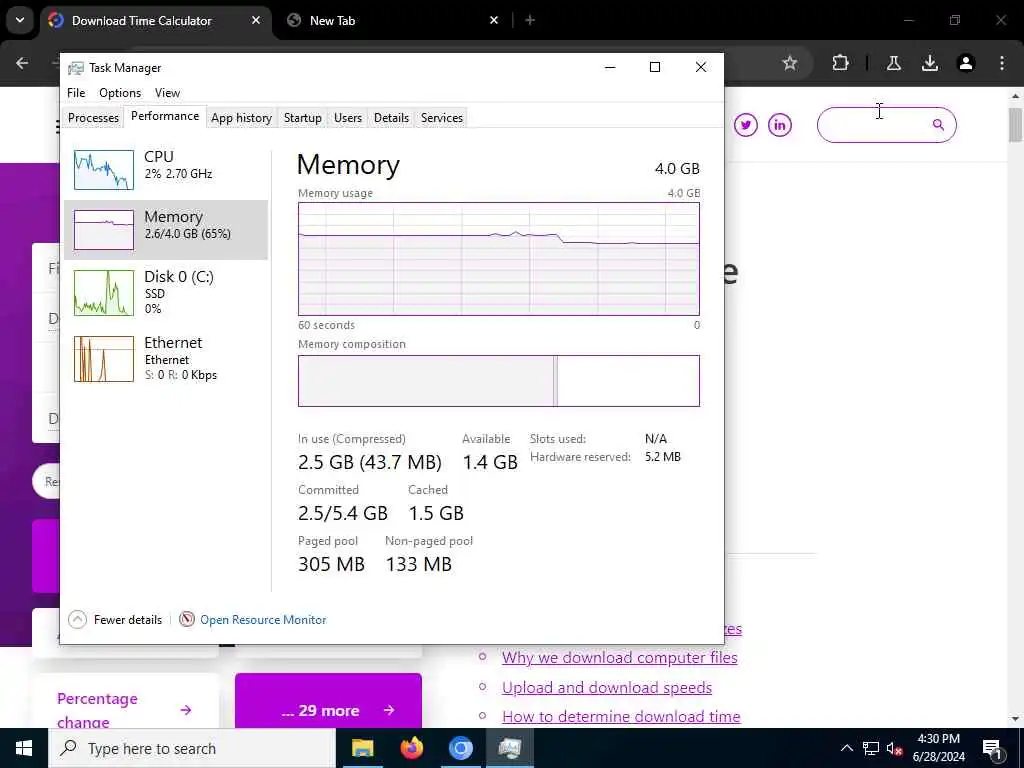Close the New Tab browser tab

point(494,20)
